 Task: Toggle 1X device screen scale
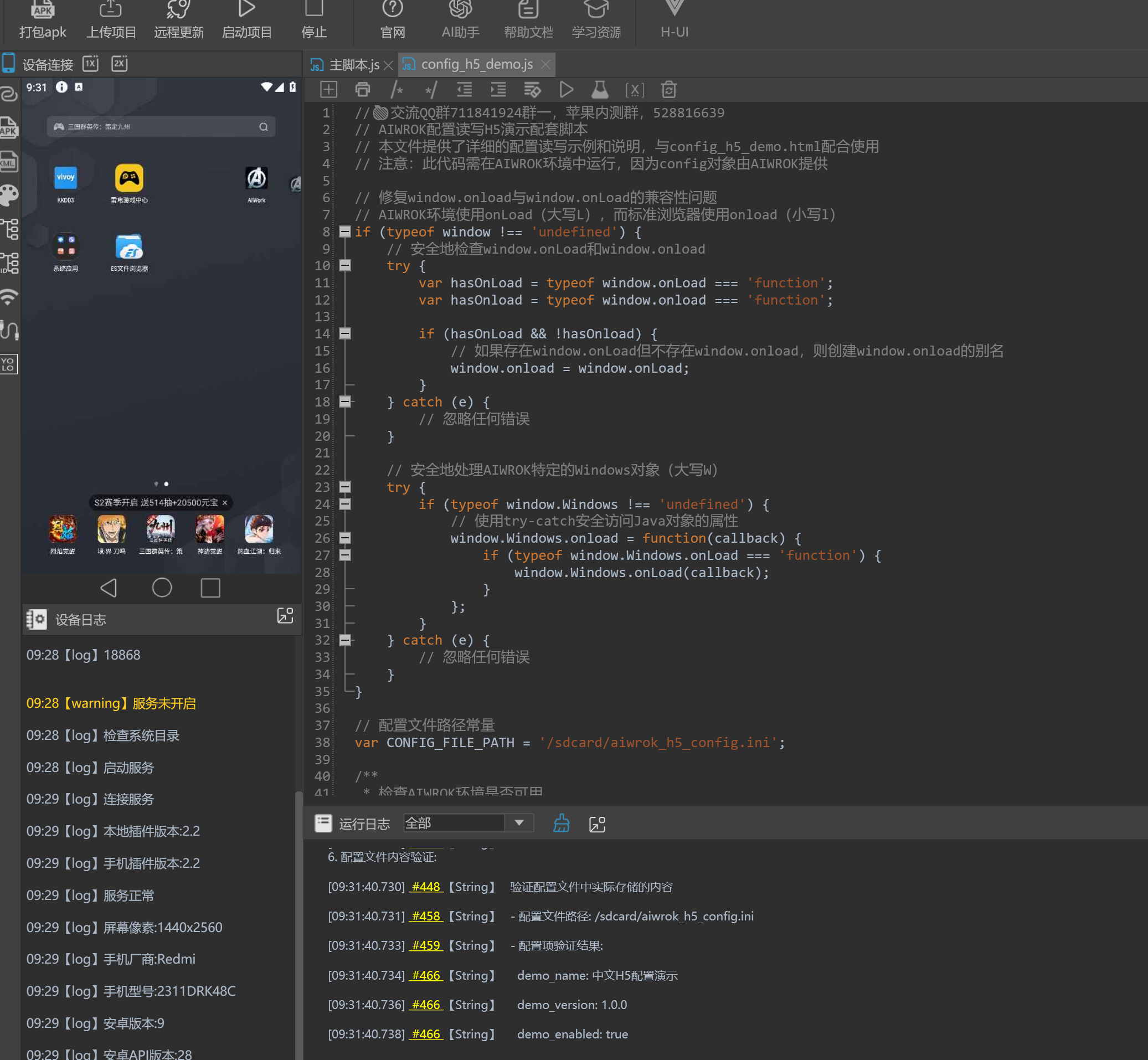pyautogui.click(x=91, y=64)
